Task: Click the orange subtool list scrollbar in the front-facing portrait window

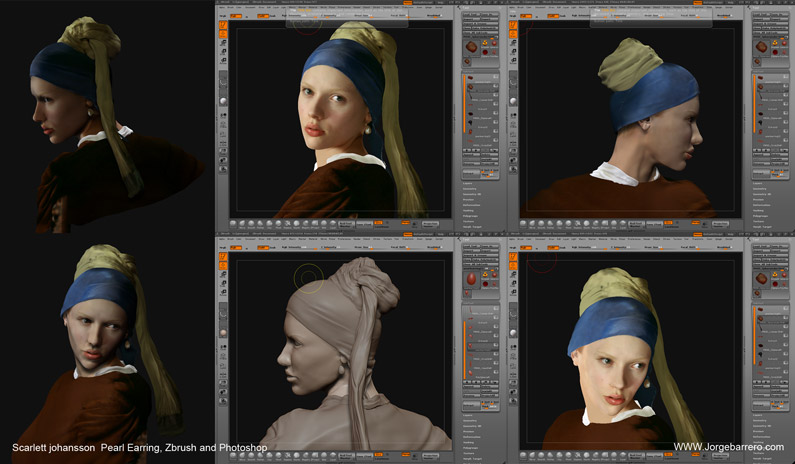Action: [464, 104]
